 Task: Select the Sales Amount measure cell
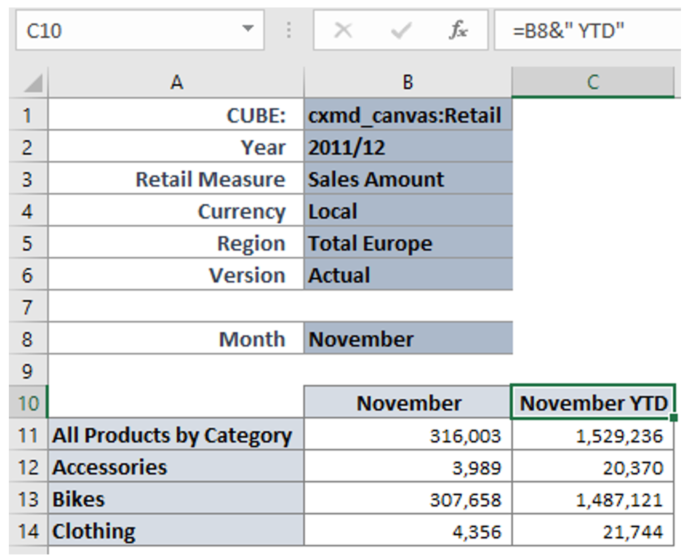(408, 179)
